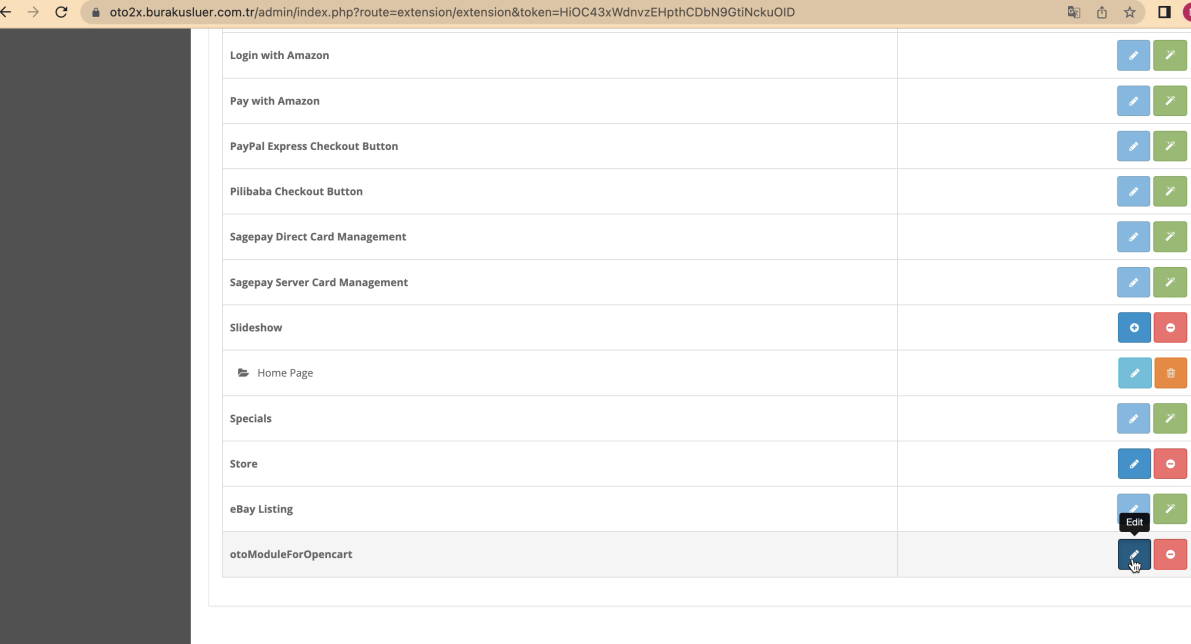Install Pilibaba Checkout Button module
Viewport: 1191px width, 644px height.
pyautogui.click(x=1170, y=191)
